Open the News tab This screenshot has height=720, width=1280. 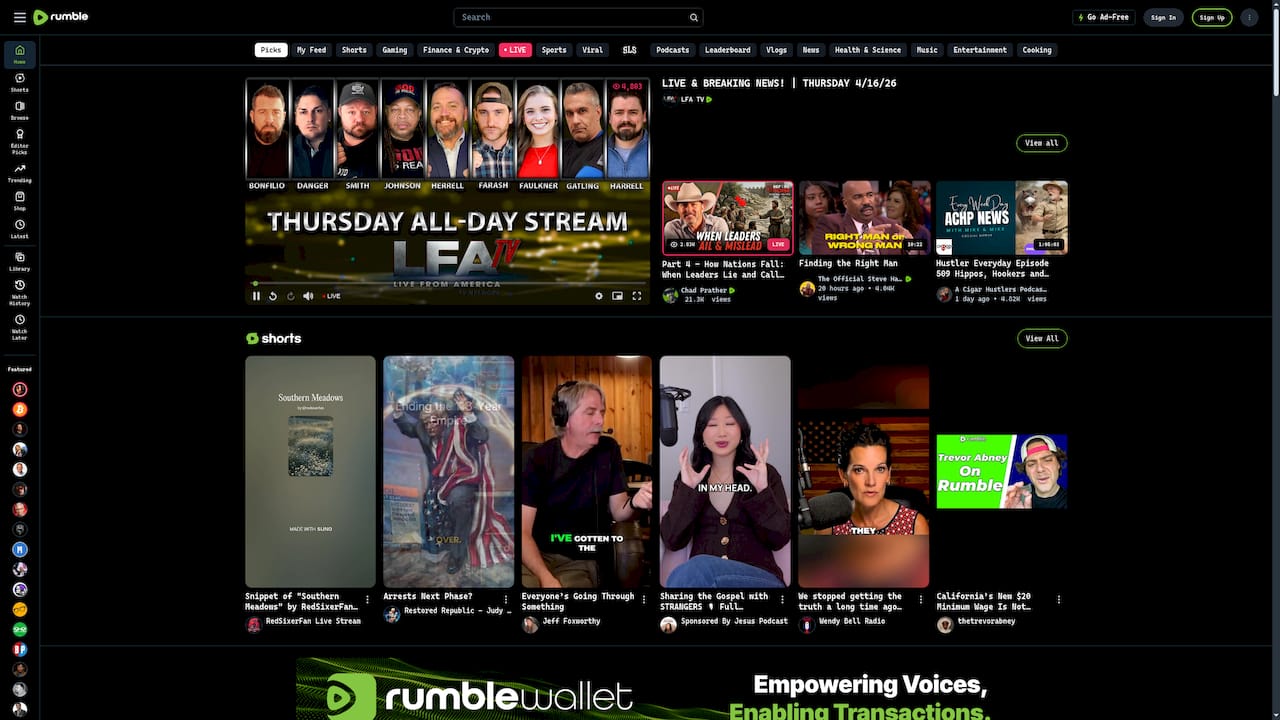pos(811,50)
